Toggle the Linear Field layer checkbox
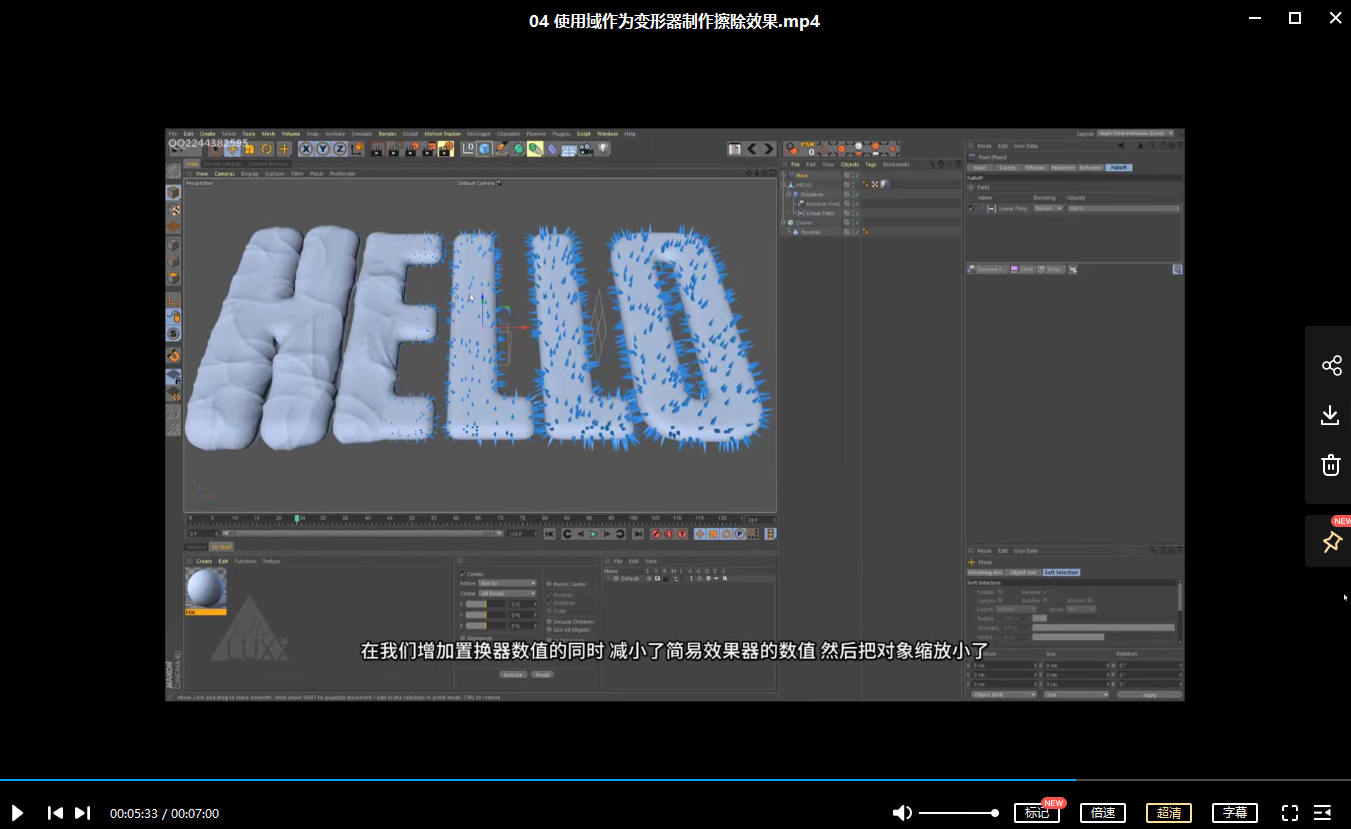The image size is (1351, 829). 971,208
